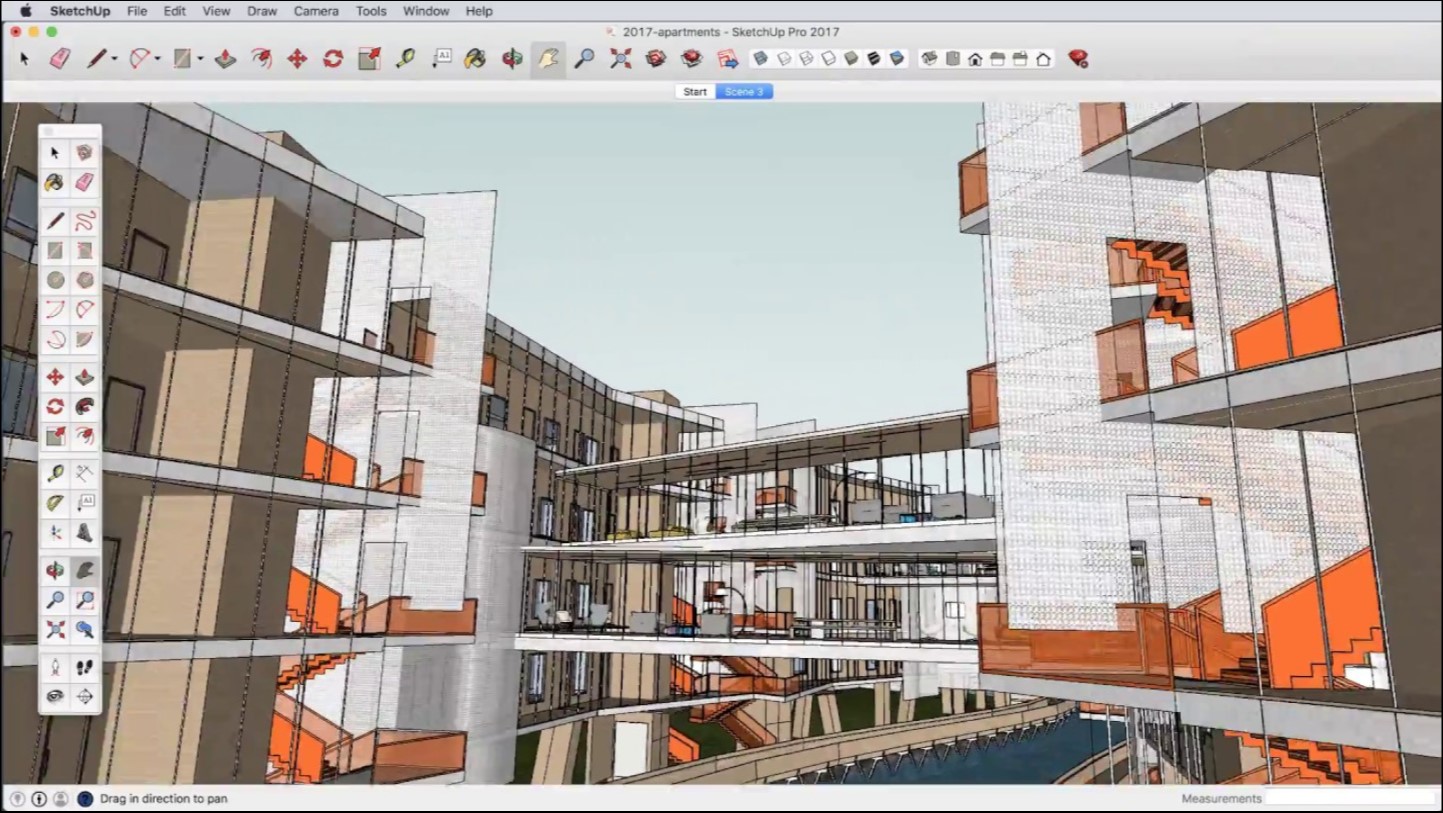Screen dimensions: 1443x813
Task: Activate the Orbit tool in top toolbar
Action: pyautogui.click(x=512, y=59)
